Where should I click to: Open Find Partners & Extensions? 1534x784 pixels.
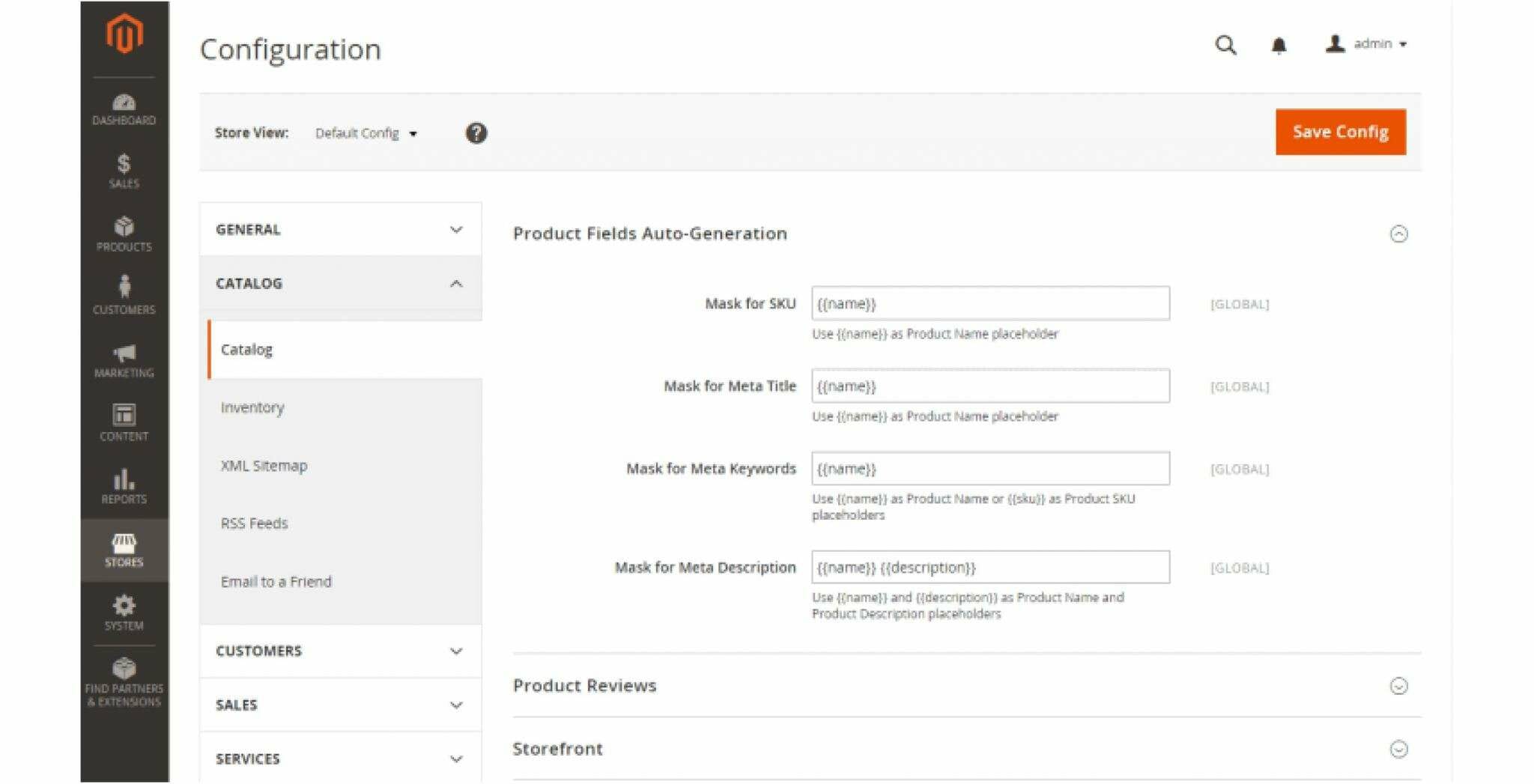124,682
